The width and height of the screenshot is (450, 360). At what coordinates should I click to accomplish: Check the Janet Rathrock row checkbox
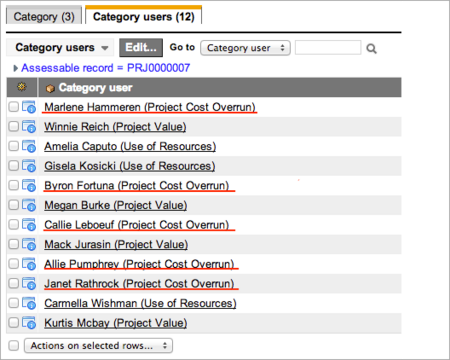tap(13, 283)
